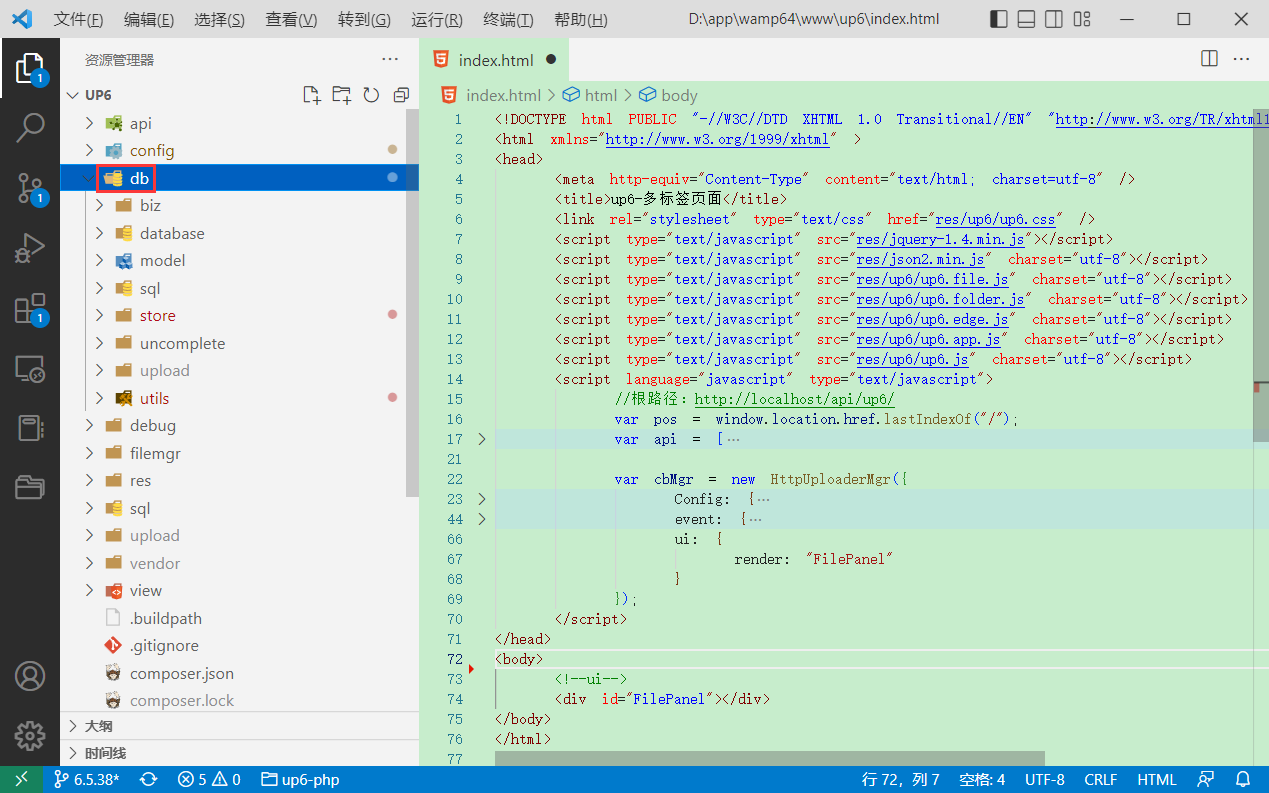Open the Extensions view
Screen dimensions: 1269x793
coord(30,309)
